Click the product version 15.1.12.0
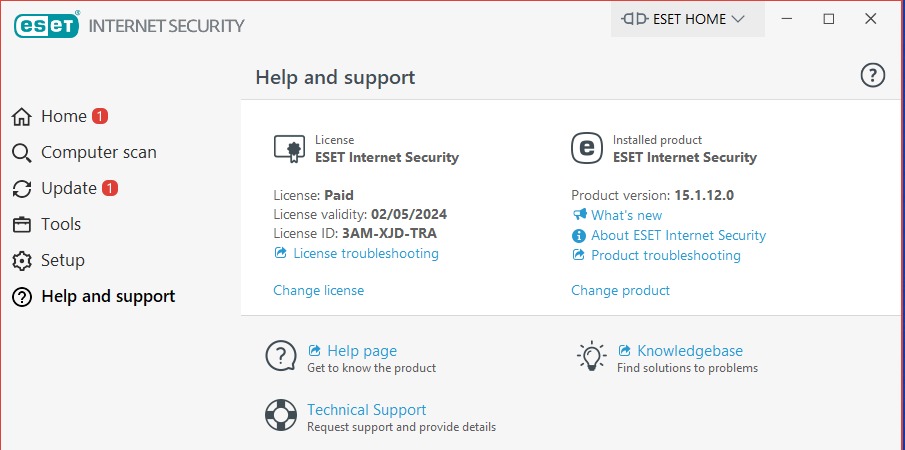 [x=704, y=195]
